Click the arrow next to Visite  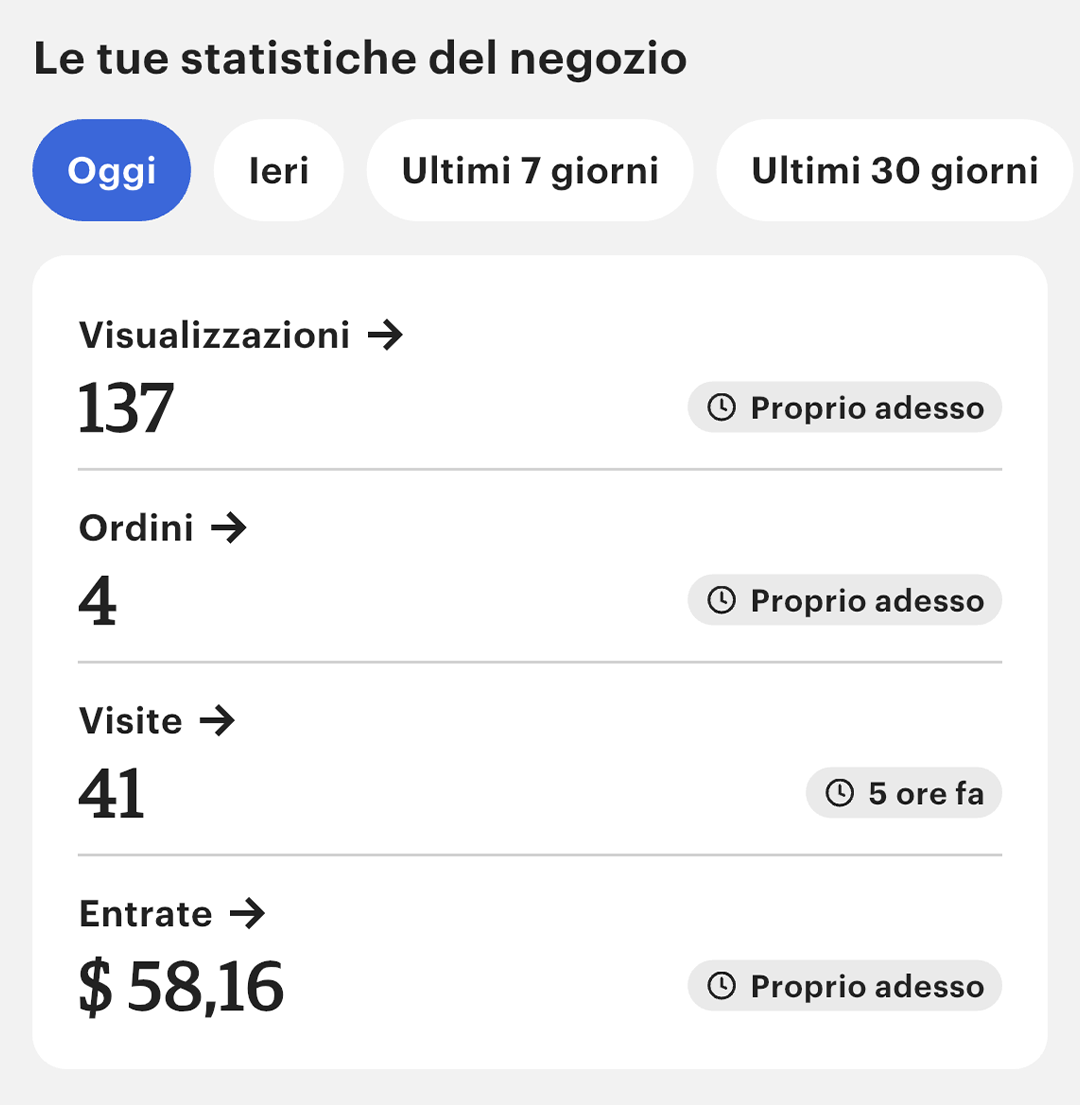point(217,720)
